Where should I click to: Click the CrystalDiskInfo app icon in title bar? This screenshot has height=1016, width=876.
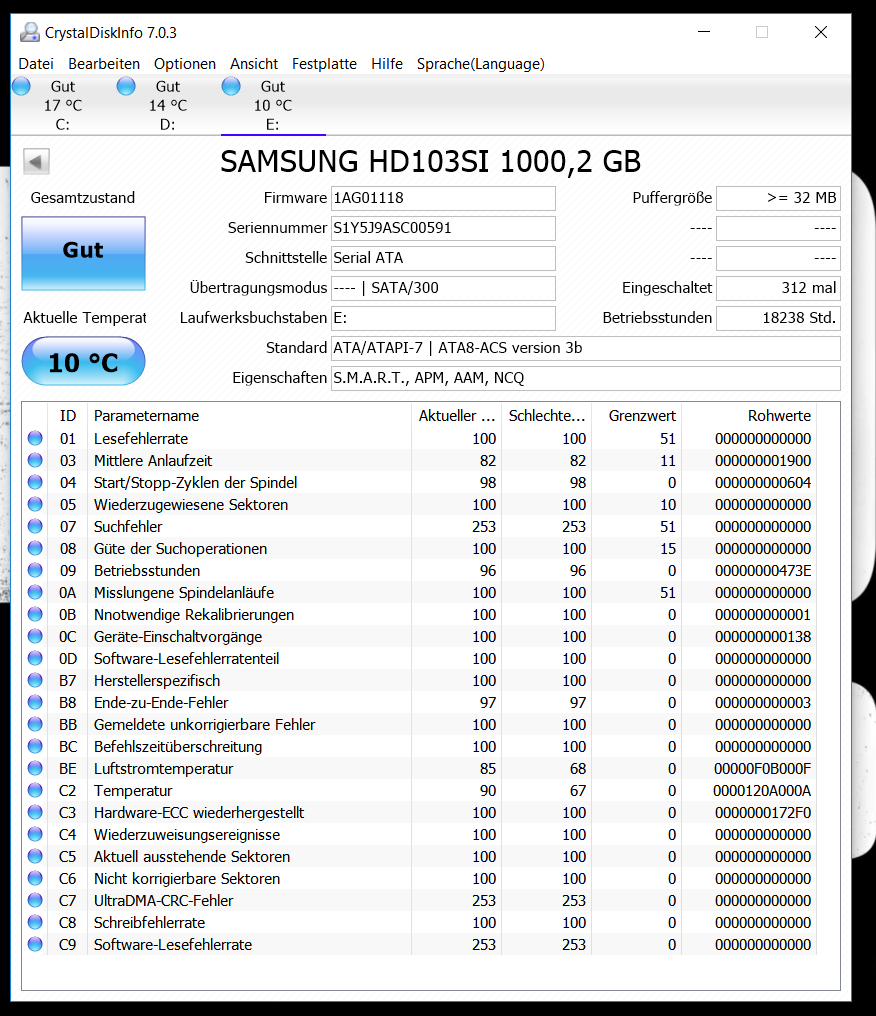(30, 32)
